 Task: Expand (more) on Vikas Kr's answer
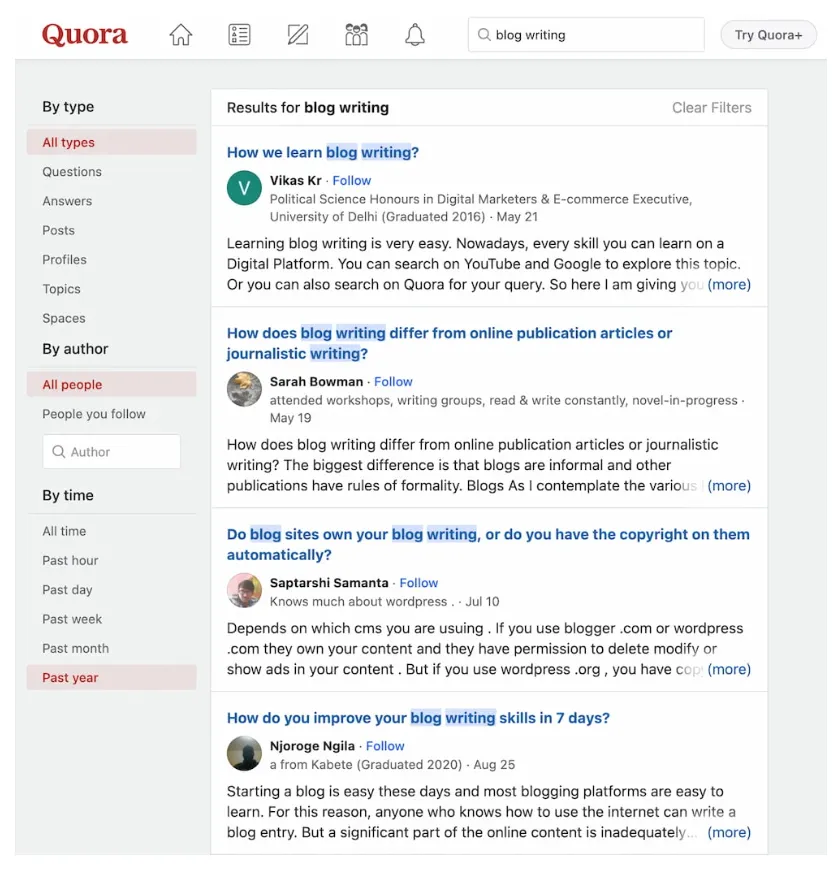pyautogui.click(x=729, y=285)
